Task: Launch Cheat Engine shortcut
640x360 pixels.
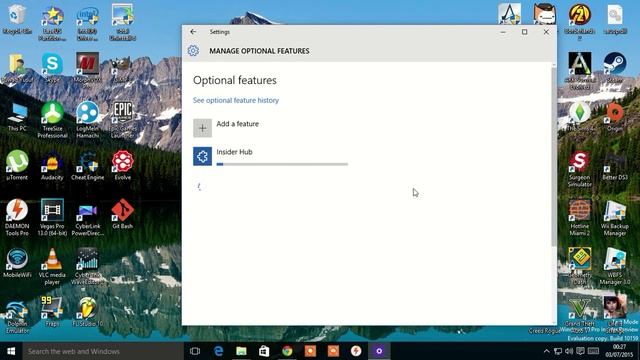Action: click(x=87, y=165)
